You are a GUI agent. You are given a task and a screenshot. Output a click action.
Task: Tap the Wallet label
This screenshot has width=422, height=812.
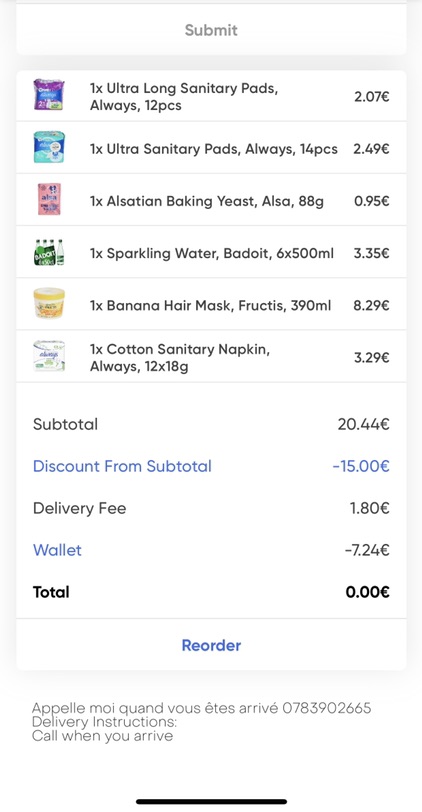[x=57, y=550]
